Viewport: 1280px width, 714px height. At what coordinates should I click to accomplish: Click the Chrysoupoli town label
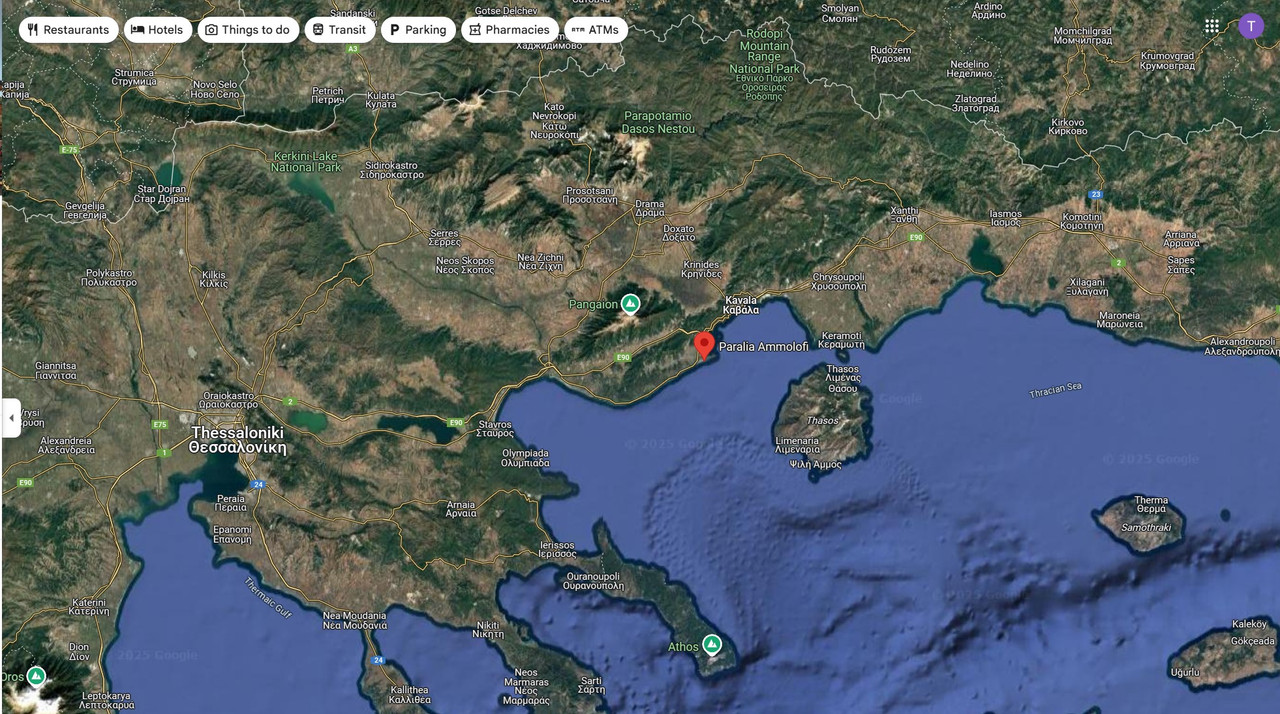tap(839, 281)
